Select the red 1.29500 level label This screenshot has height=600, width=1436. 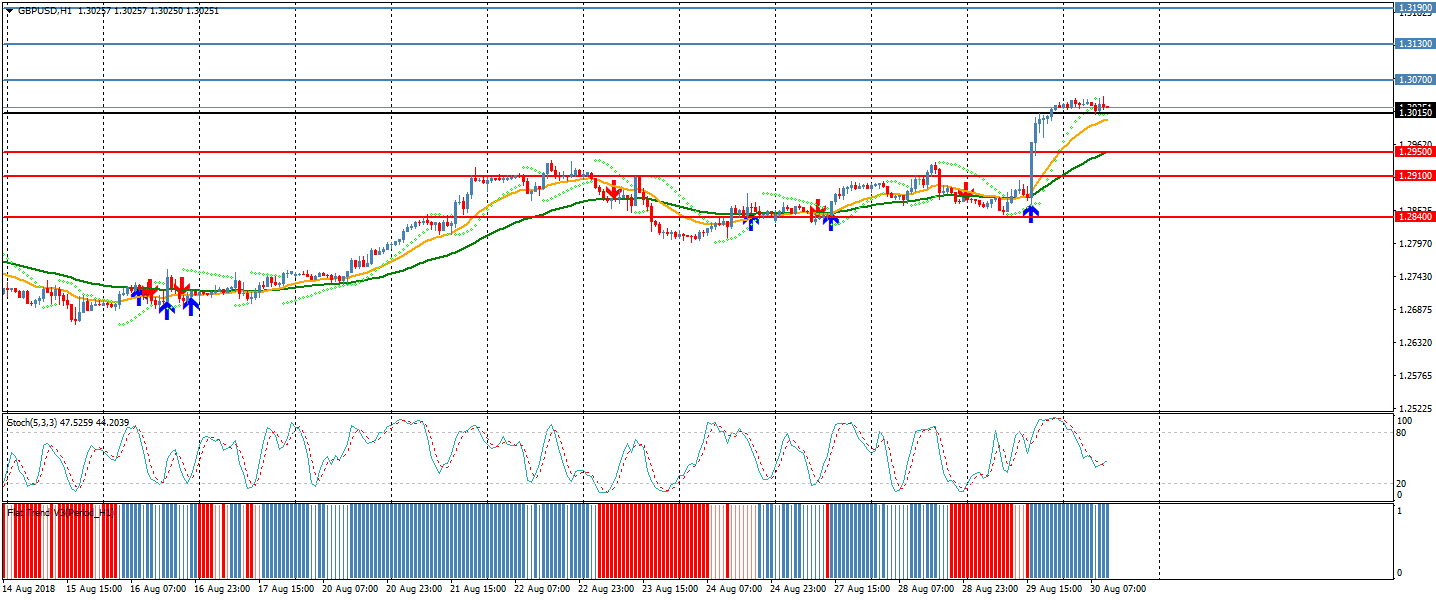point(1415,152)
